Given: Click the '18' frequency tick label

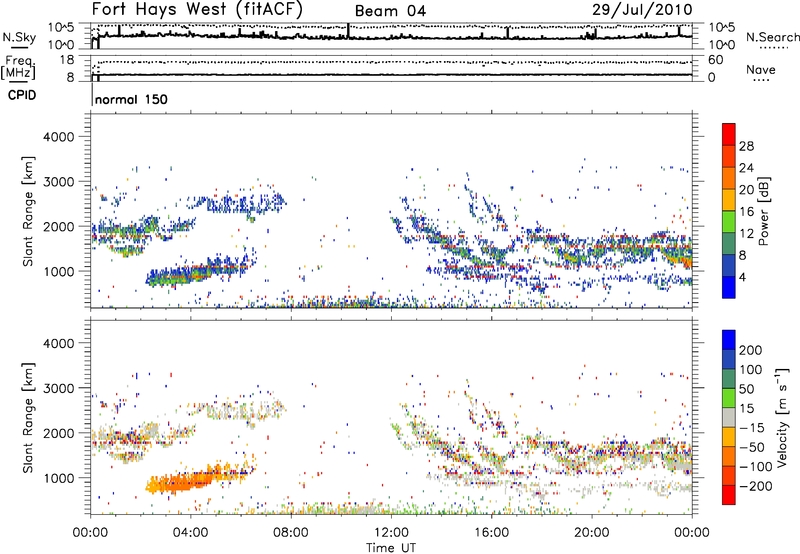Looking at the screenshot, I should tap(66, 60).
